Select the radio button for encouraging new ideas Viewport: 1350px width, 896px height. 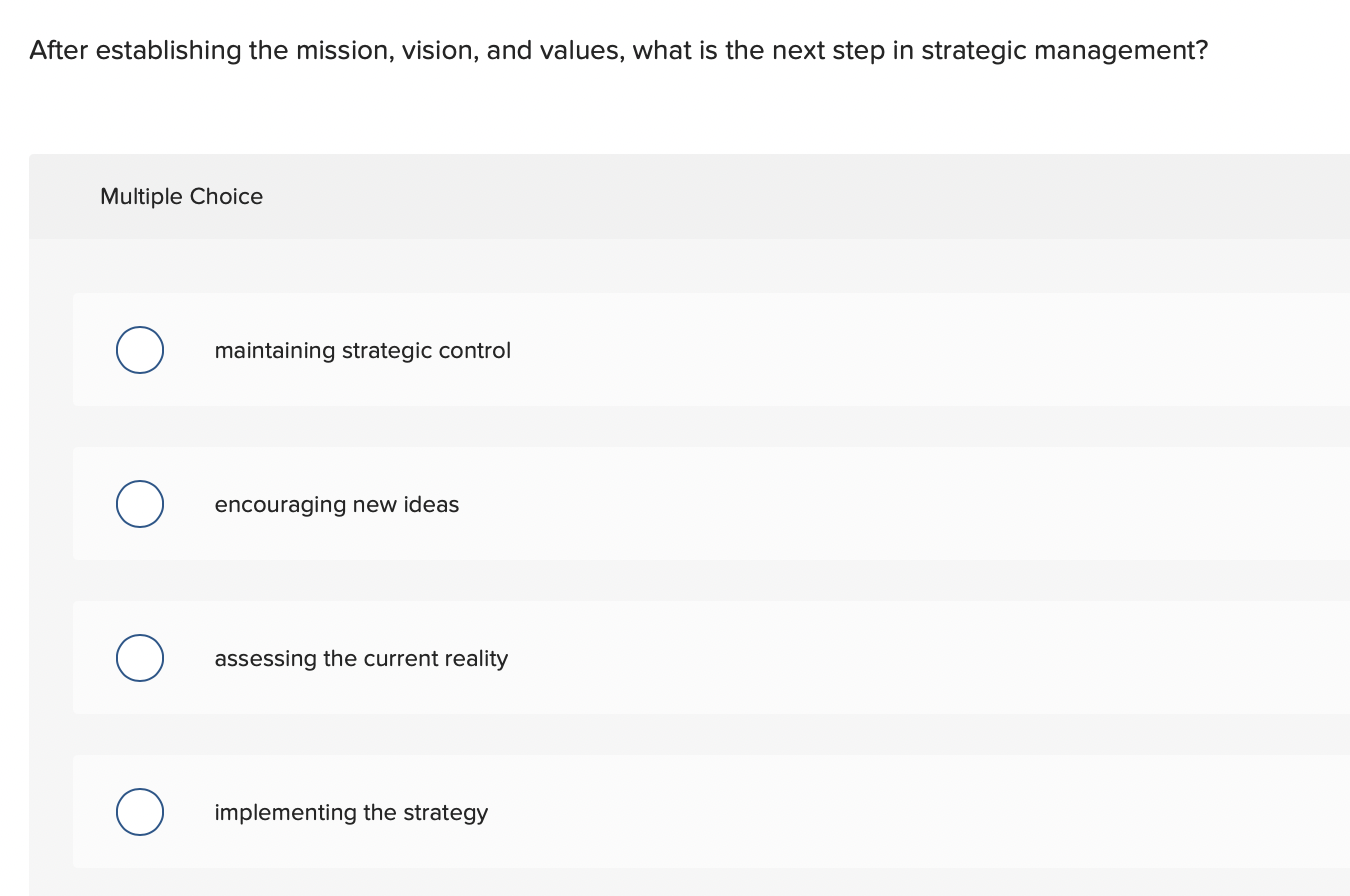pyautogui.click(x=139, y=504)
